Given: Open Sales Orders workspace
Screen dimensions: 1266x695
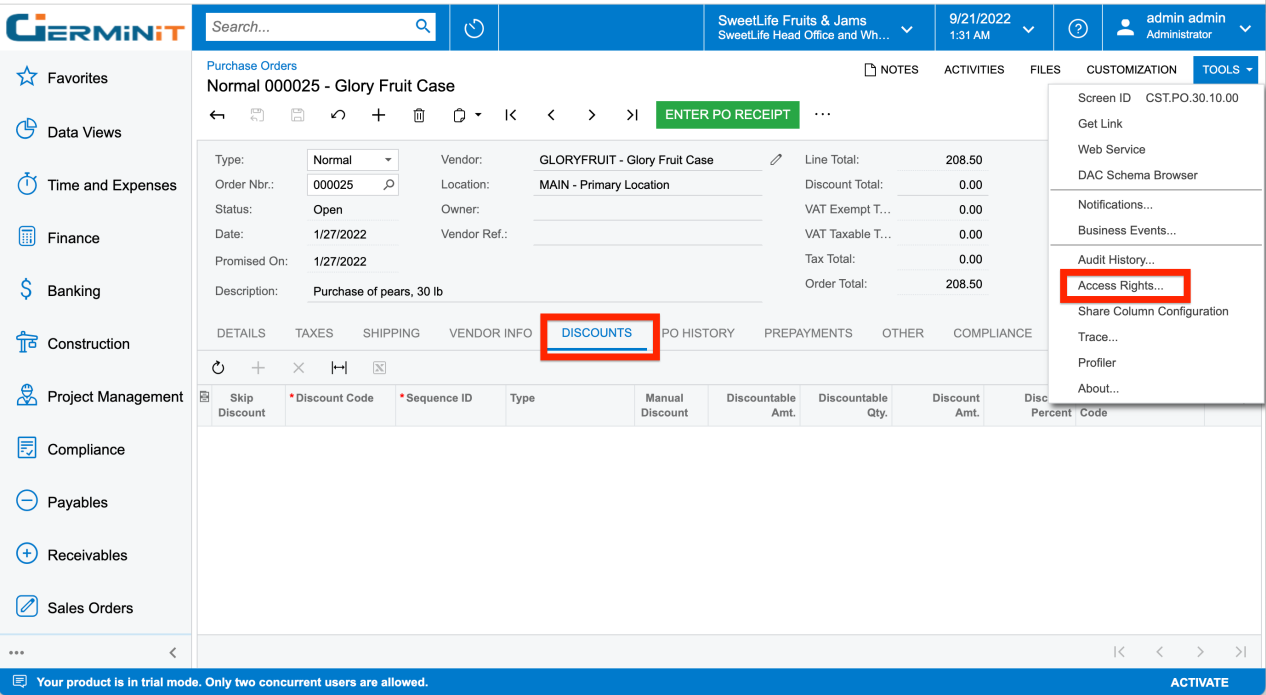Looking at the screenshot, I should (x=75, y=608).
